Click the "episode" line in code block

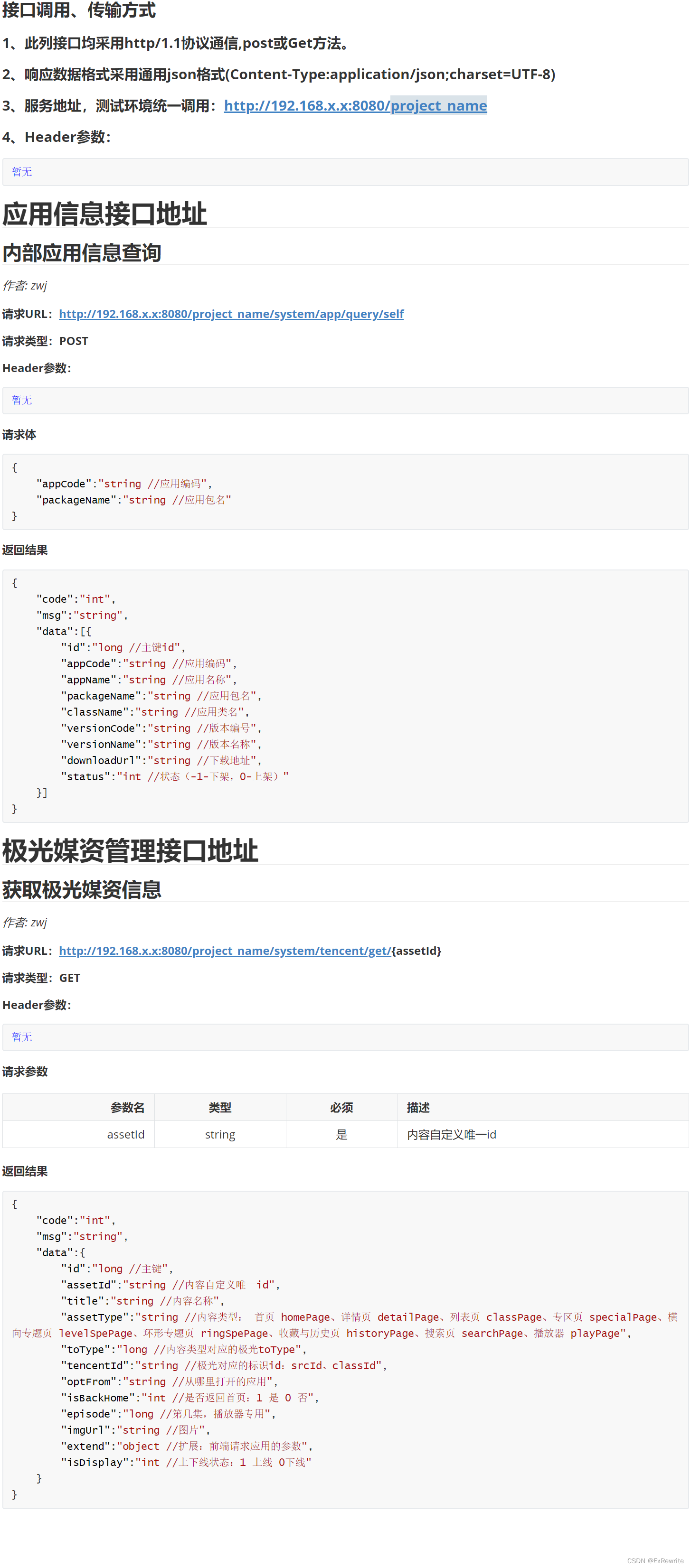(168, 1414)
